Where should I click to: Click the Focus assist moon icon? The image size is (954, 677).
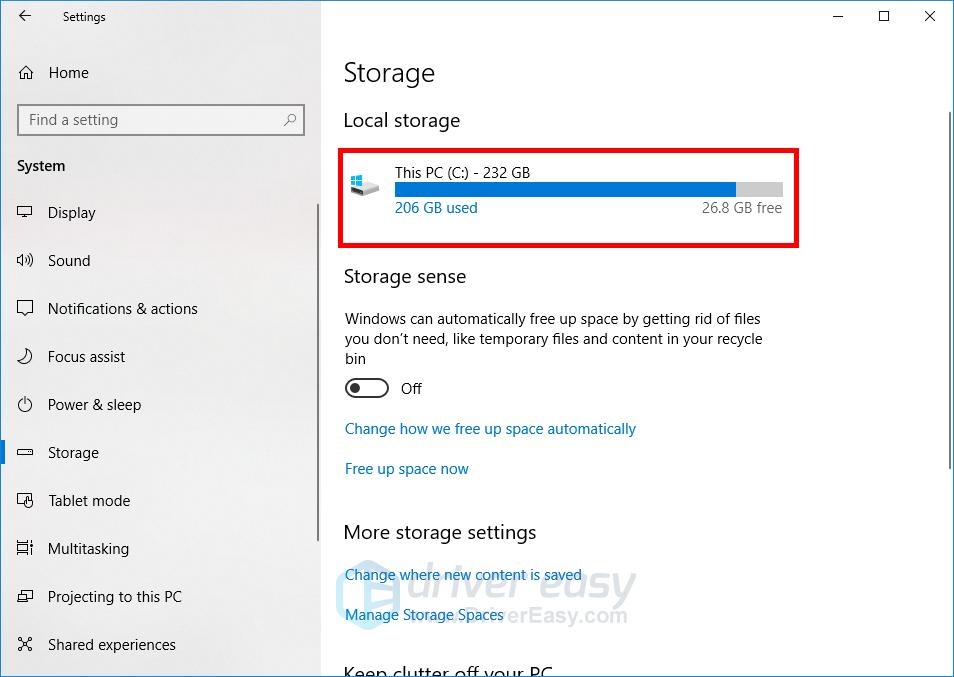26,356
